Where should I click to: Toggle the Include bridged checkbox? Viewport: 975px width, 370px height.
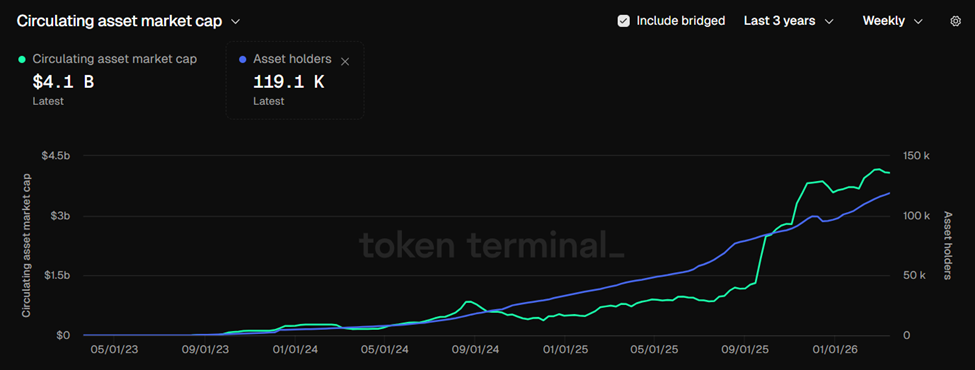pos(623,21)
